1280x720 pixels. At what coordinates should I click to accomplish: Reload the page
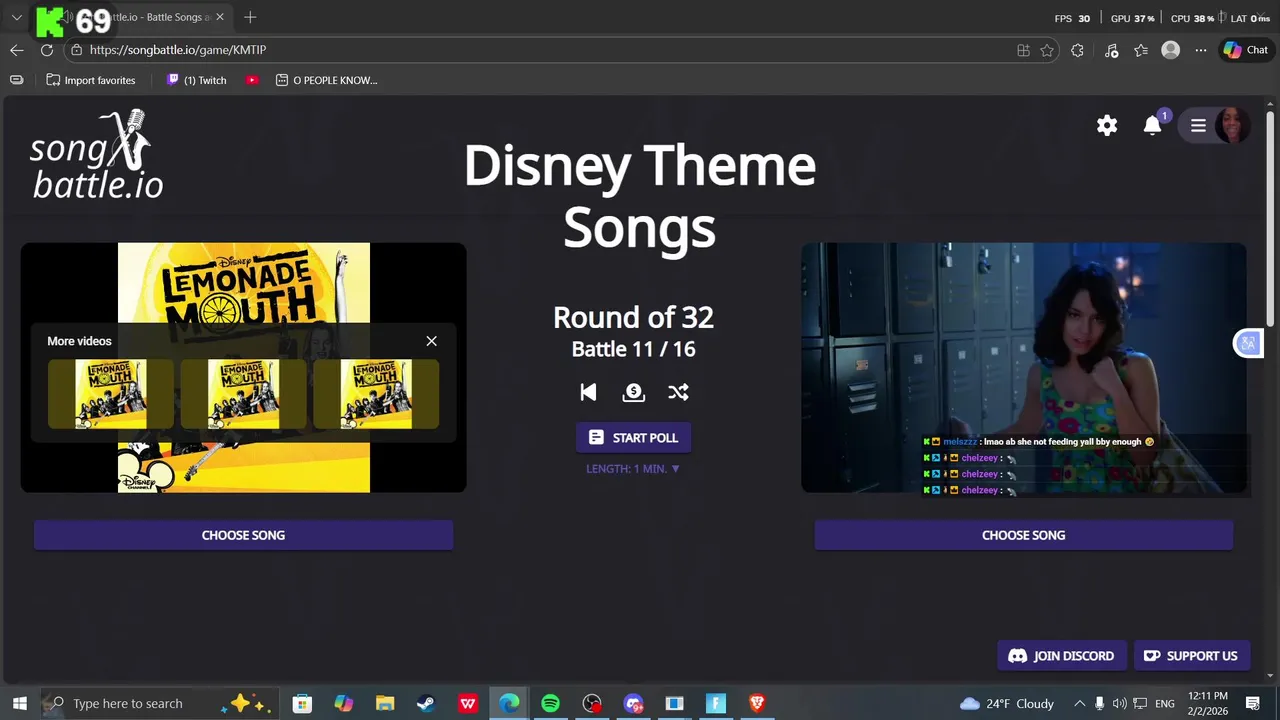coord(47,50)
